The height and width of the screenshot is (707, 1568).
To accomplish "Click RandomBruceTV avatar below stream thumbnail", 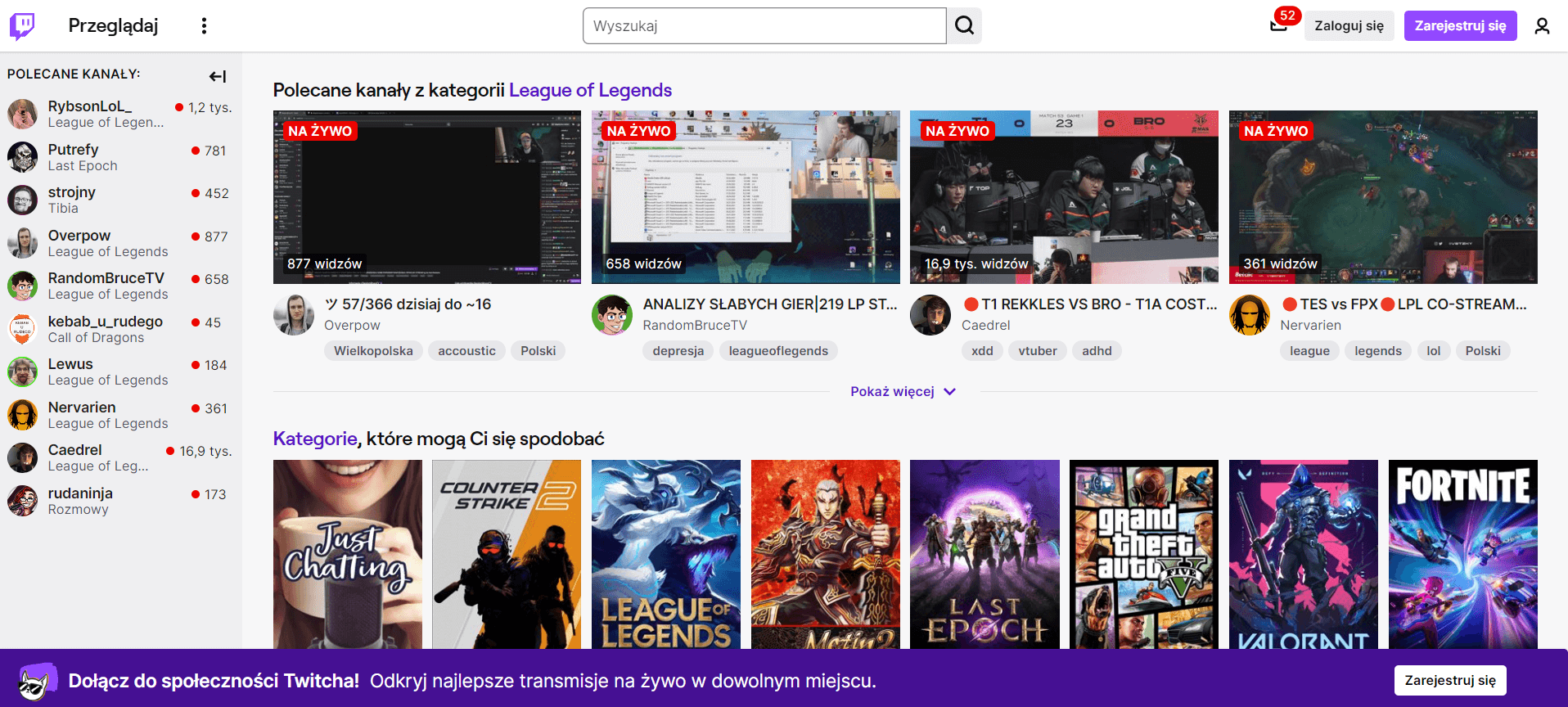I will 612,315.
